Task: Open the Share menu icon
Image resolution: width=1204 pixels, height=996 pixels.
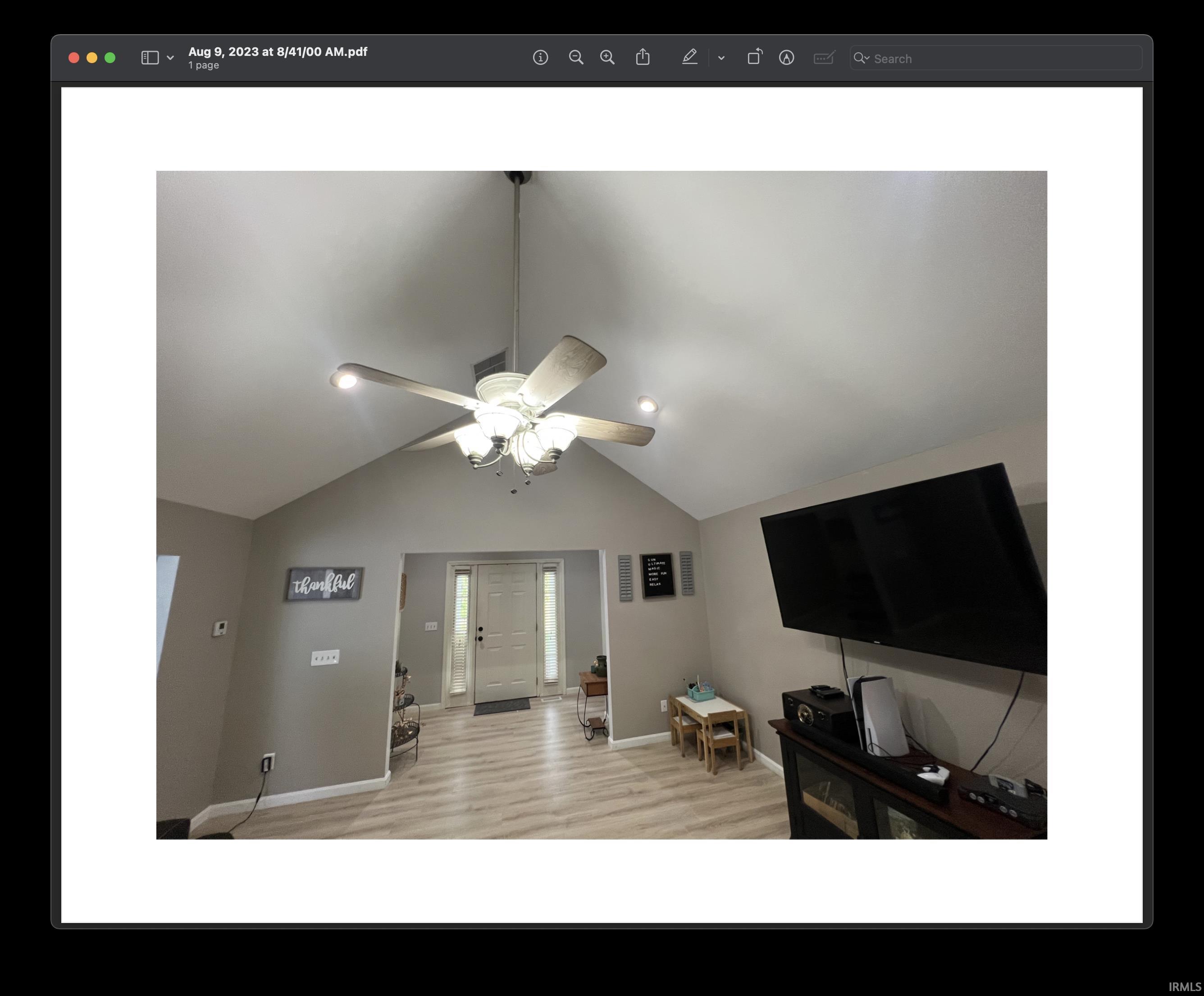Action: coord(643,57)
